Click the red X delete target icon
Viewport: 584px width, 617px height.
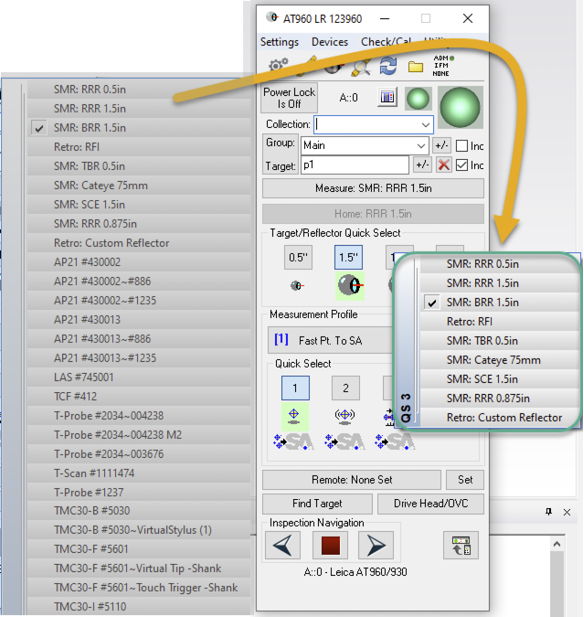[444, 165]
